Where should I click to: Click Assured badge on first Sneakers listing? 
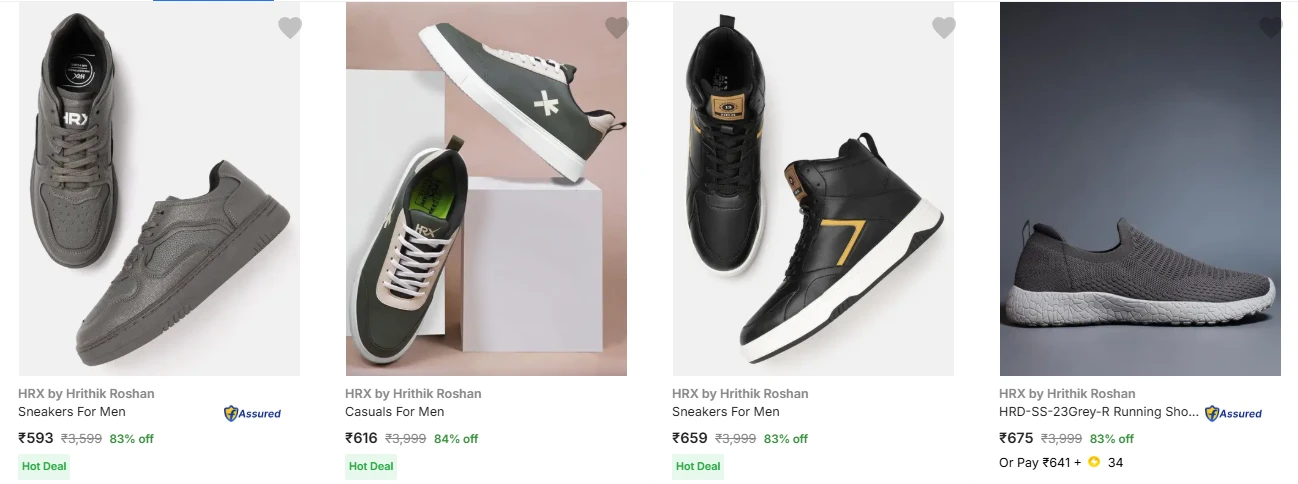(x=252, y=413)
